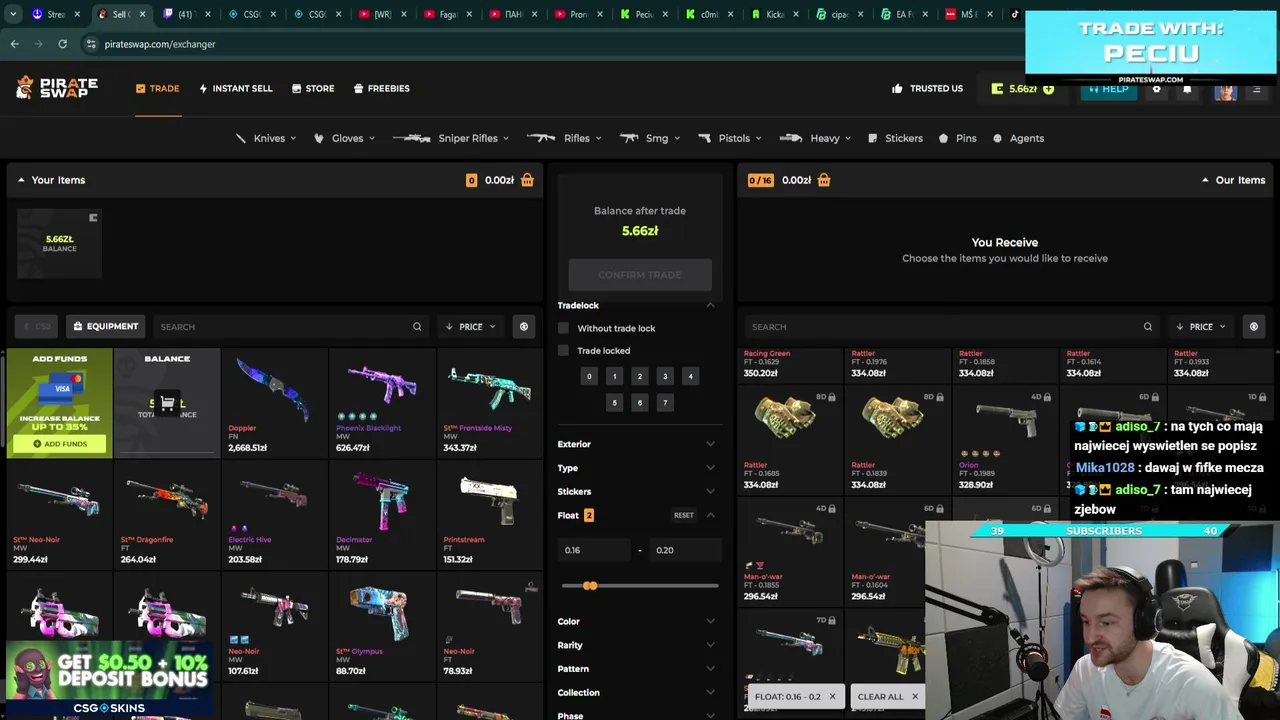The height and width of the screenshot is (720, 1280).
Task: Click the yellow ADD FUNDS button
Action: point(60,444)
